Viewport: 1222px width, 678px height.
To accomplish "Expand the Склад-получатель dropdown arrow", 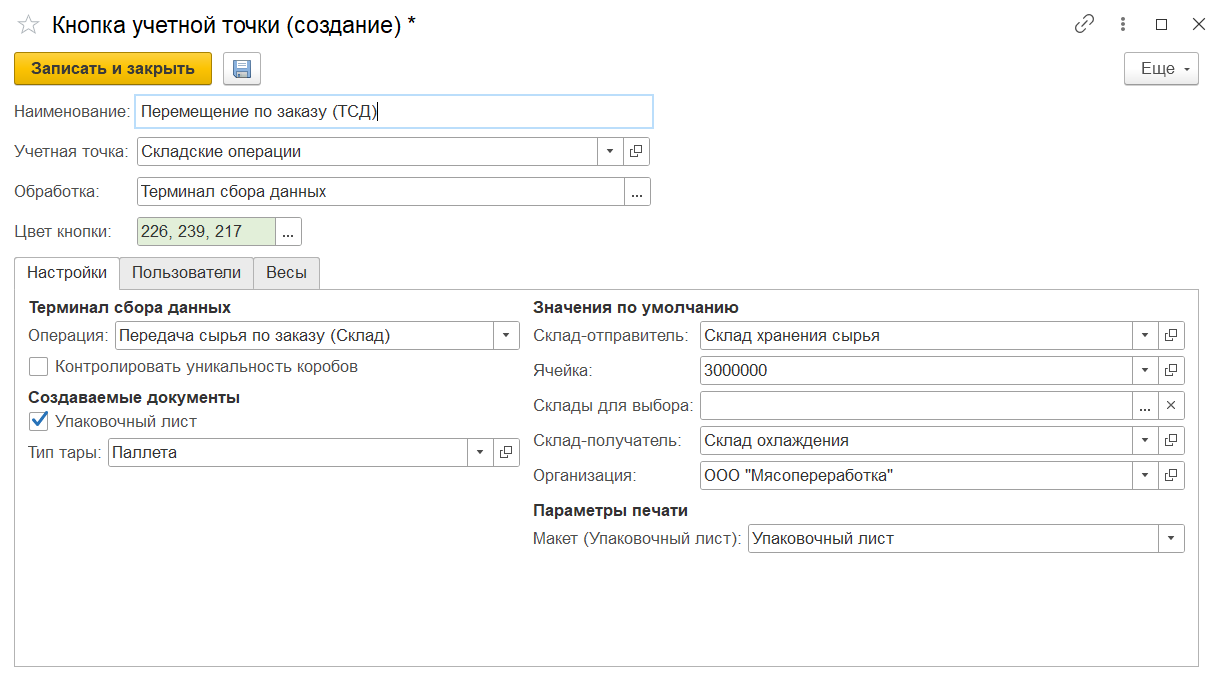I will tap(1144, 441).
